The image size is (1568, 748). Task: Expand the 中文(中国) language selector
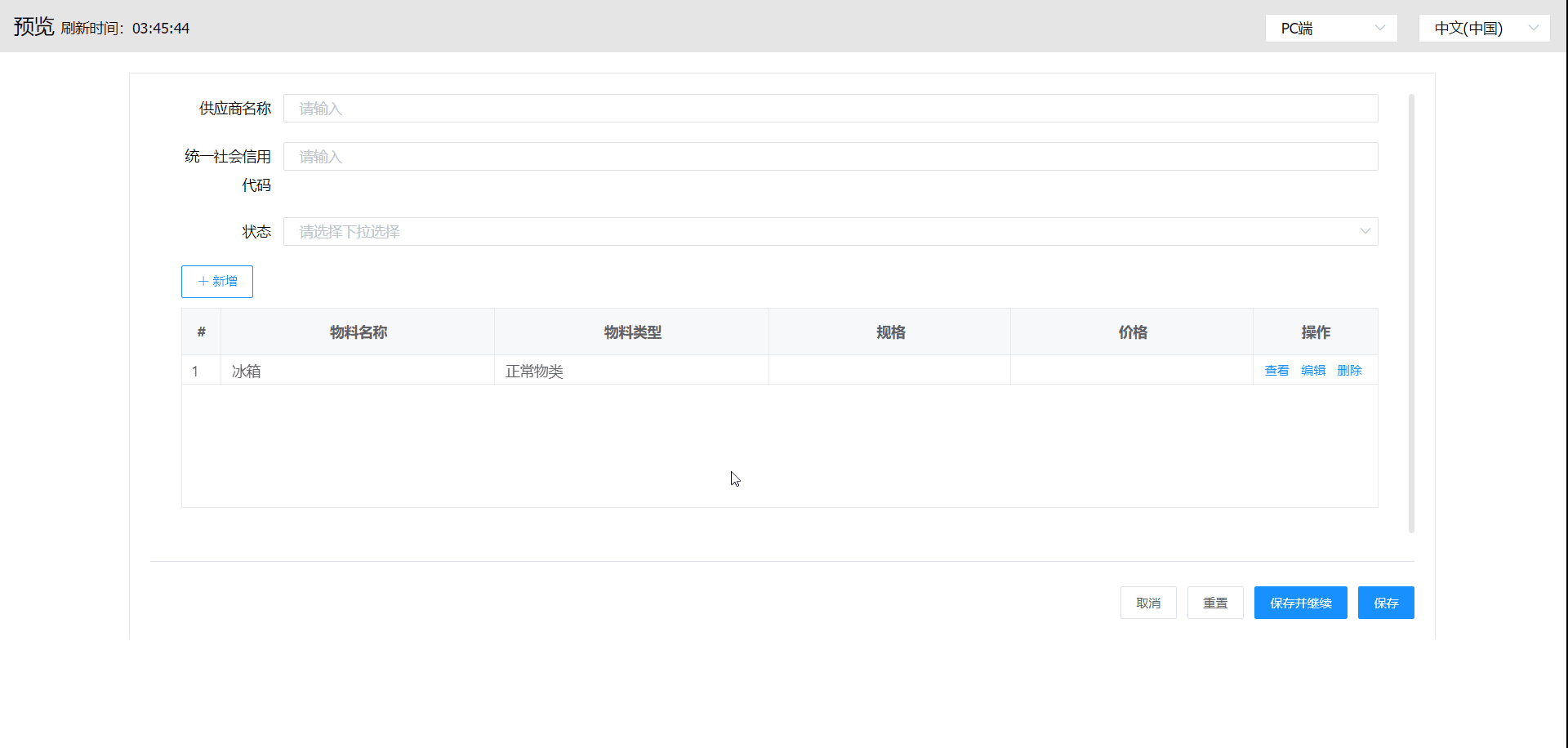click(1483, 29)
